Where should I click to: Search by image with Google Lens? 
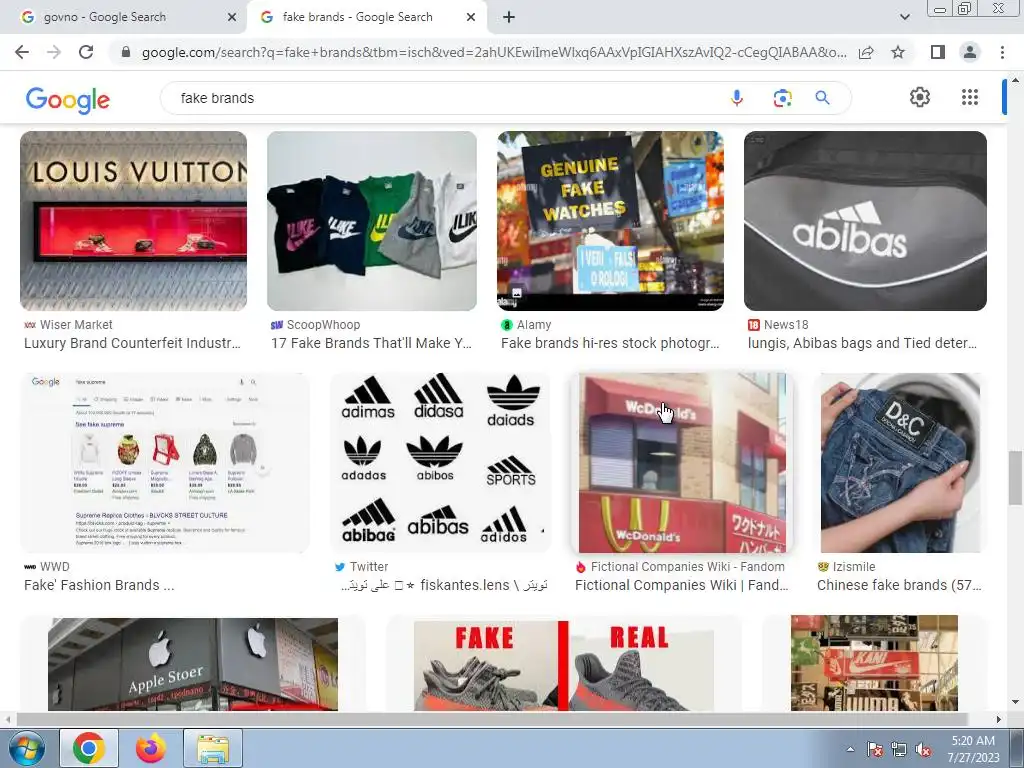782,98
